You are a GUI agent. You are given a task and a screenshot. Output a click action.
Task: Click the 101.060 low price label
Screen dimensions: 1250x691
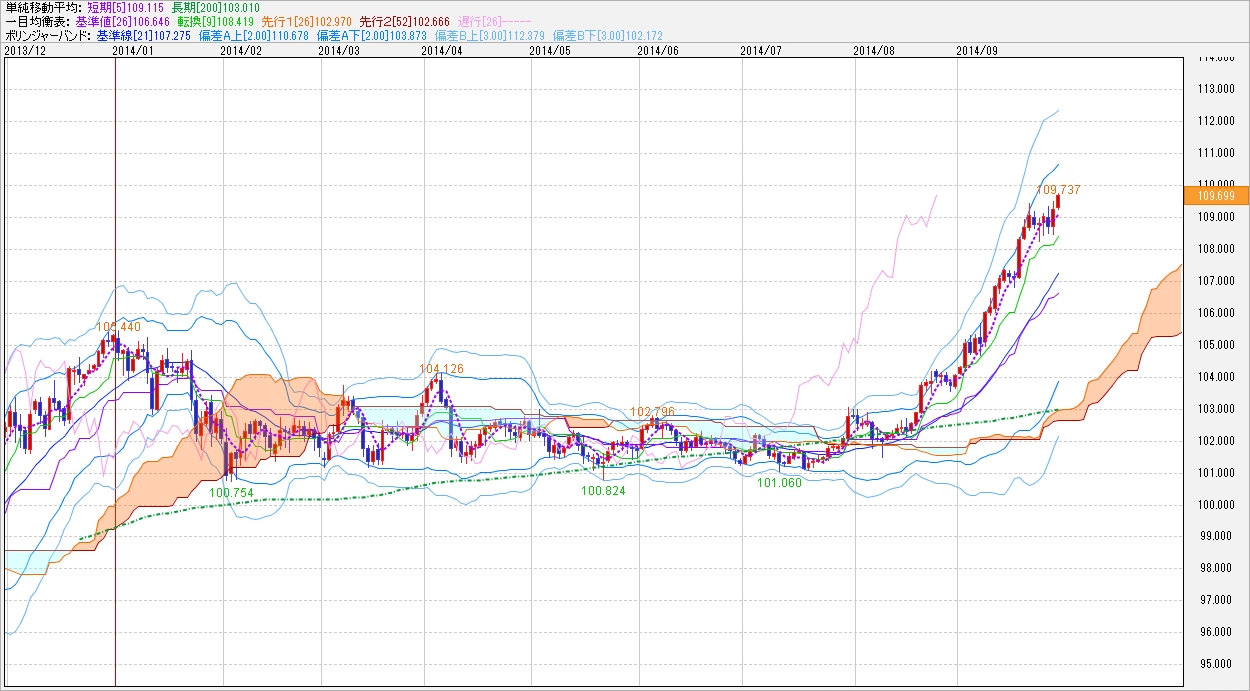click(779, 482)
